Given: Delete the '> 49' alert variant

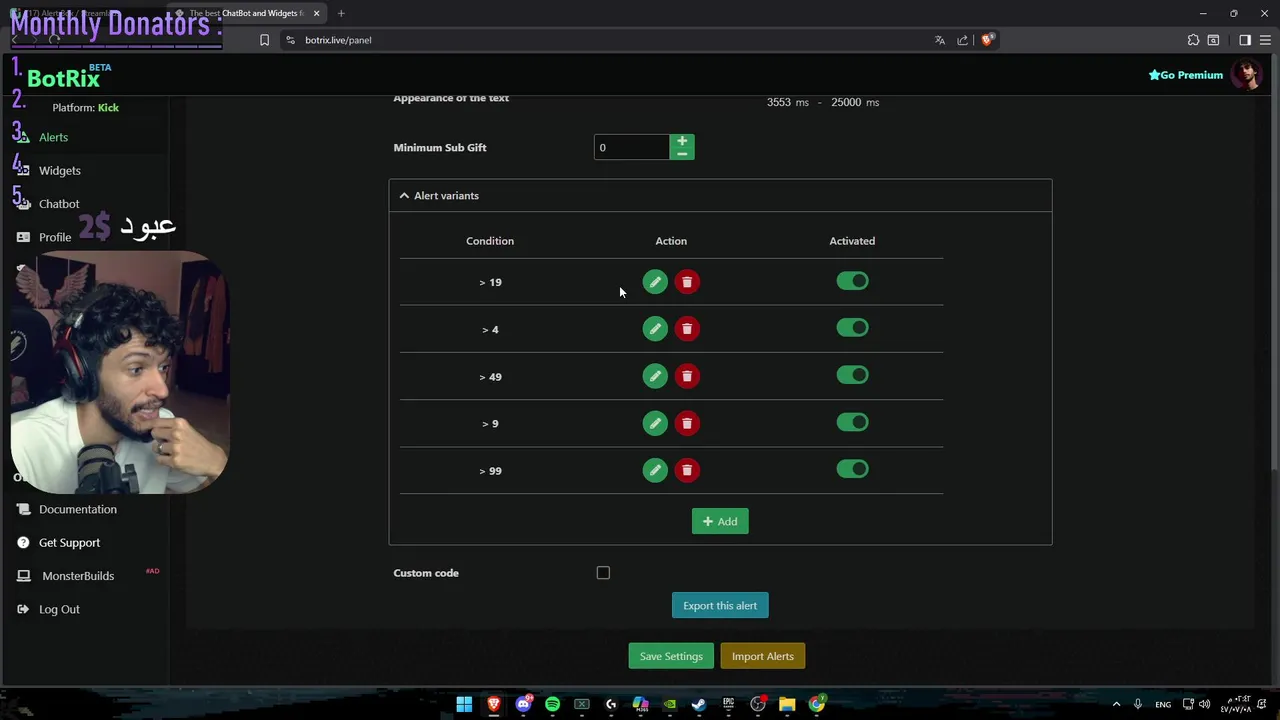Looking at the screenshot, I should point(687,376).
